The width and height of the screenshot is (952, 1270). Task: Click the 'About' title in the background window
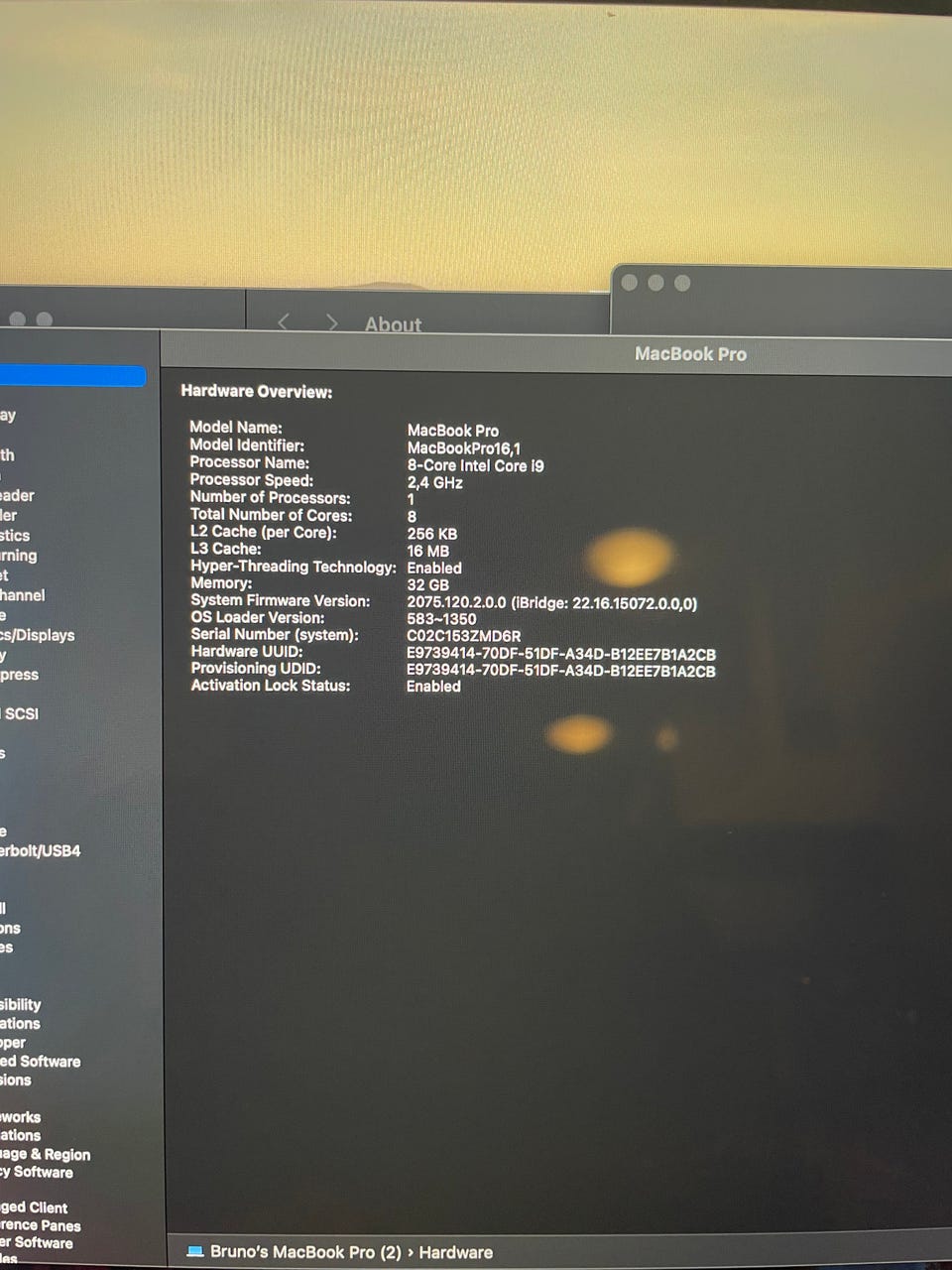coord(393,324)
